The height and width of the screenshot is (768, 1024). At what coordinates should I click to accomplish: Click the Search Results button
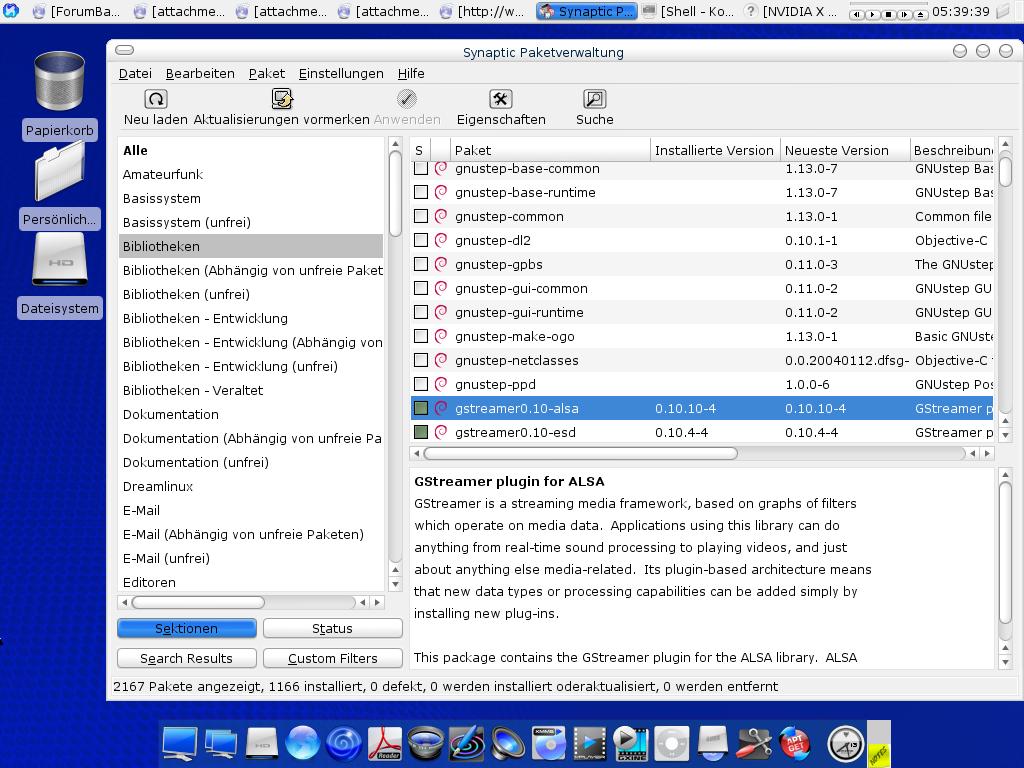point(187,658)
